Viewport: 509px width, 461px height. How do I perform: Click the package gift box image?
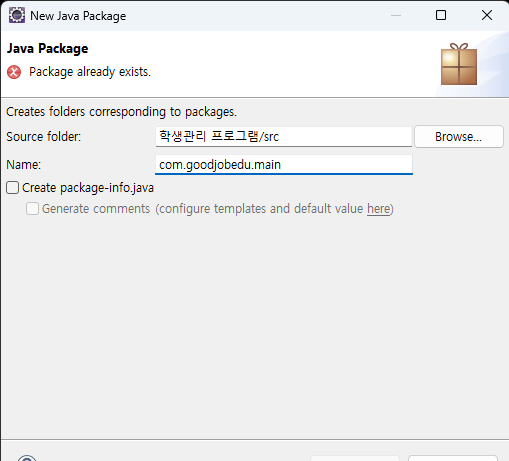pyautogui.click(x=459, y=64)
